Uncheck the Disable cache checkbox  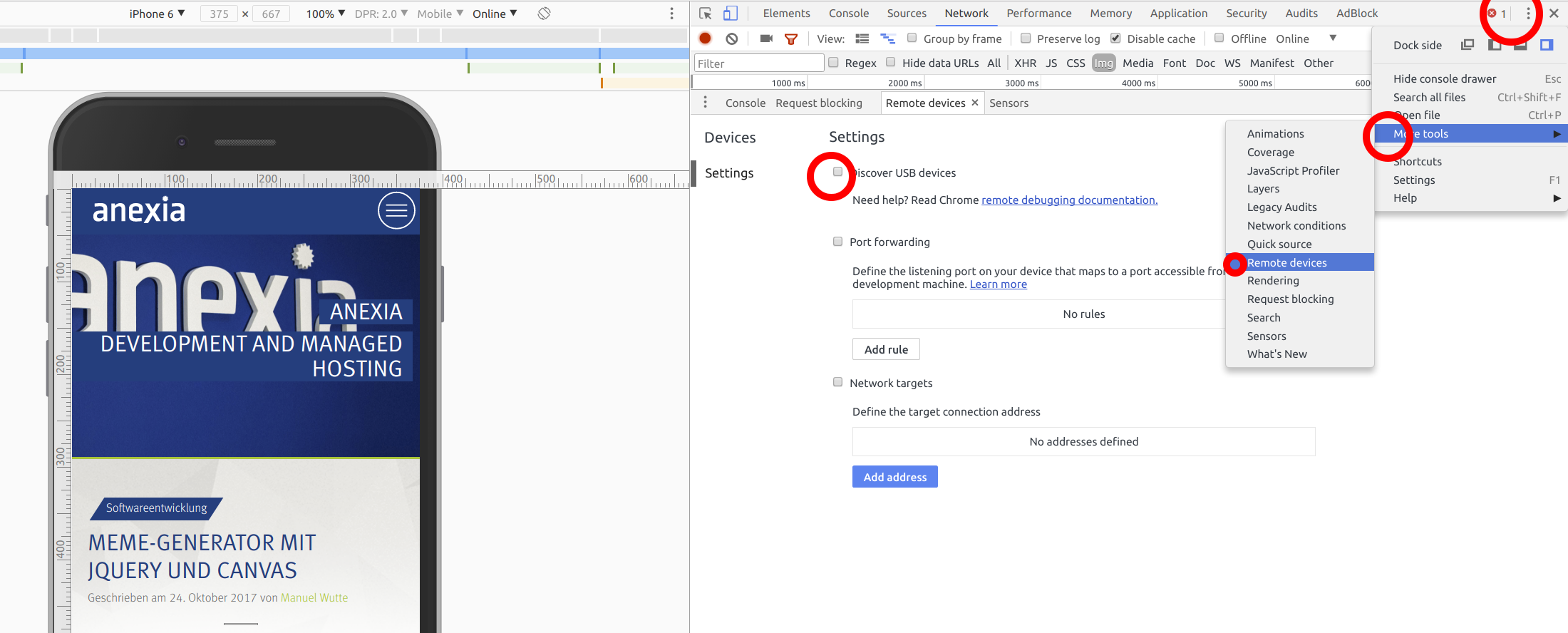[1115, 38]
